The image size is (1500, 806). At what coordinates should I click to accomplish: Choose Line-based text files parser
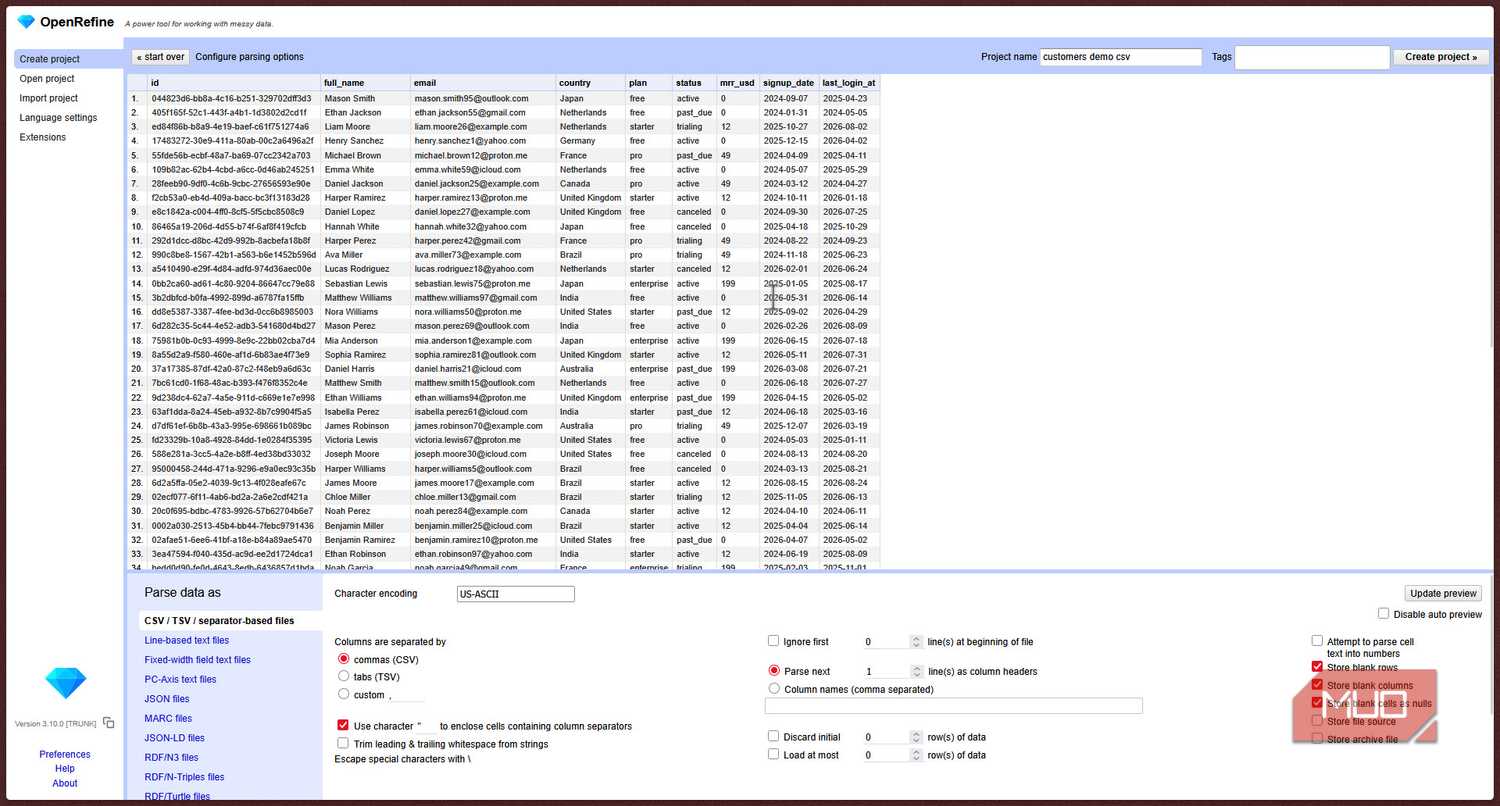pos(186,640)
